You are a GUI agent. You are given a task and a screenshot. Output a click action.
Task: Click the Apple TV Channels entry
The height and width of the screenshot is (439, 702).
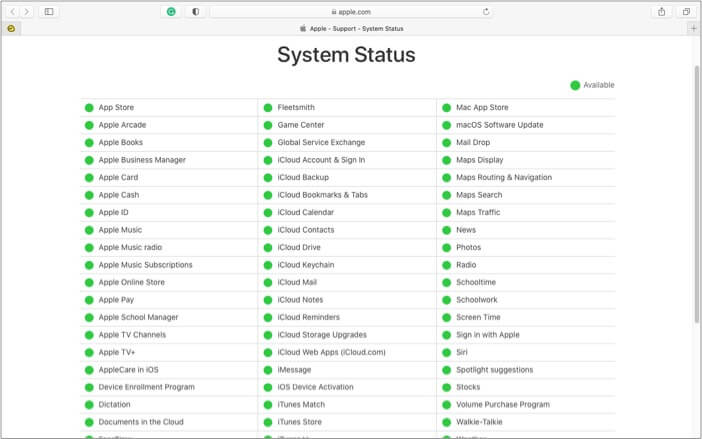[x=132, y=335]
